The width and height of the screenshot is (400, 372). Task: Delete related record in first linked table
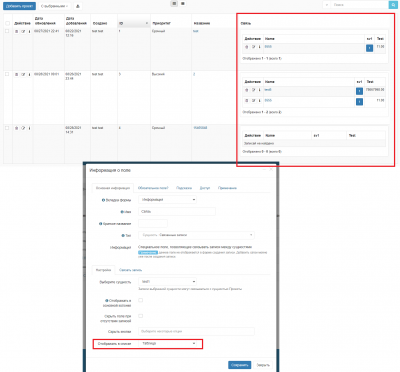point(247,47)
